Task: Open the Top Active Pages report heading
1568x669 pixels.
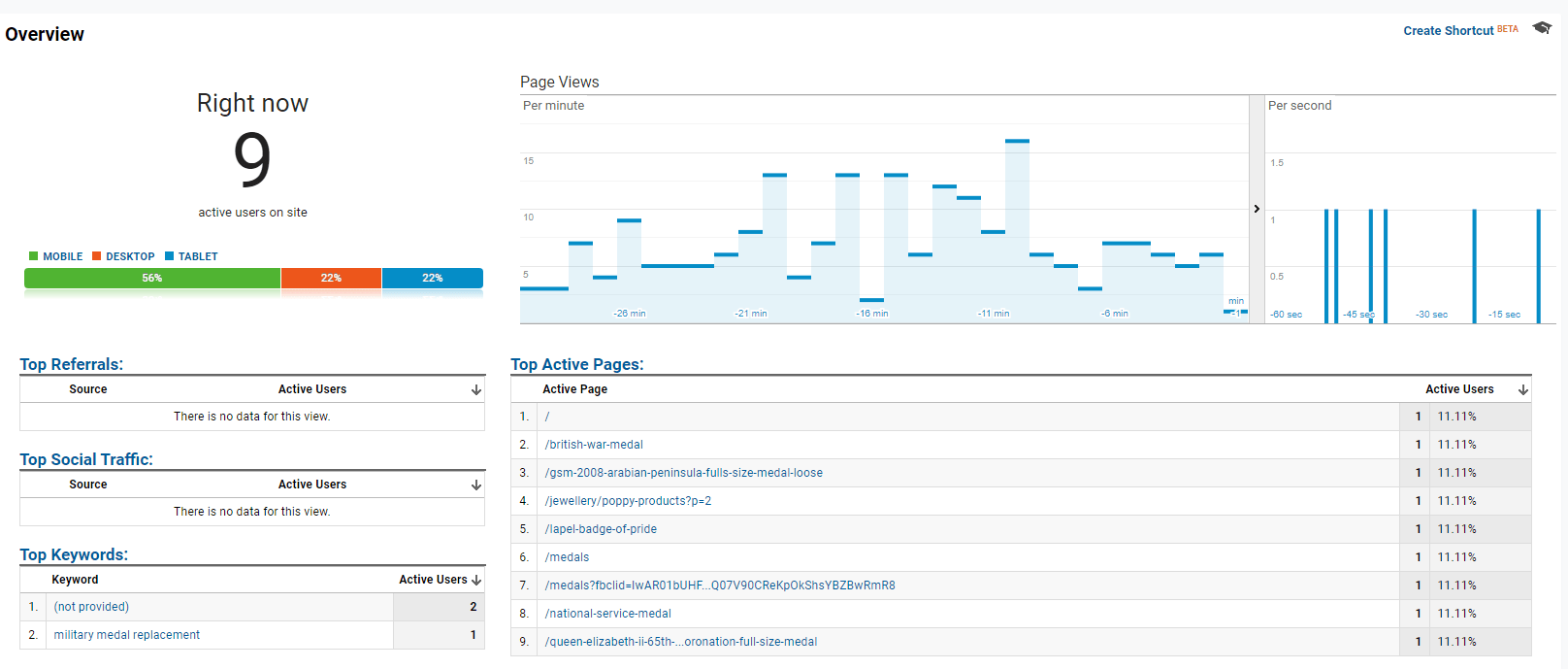Action: tap(577, 364)
